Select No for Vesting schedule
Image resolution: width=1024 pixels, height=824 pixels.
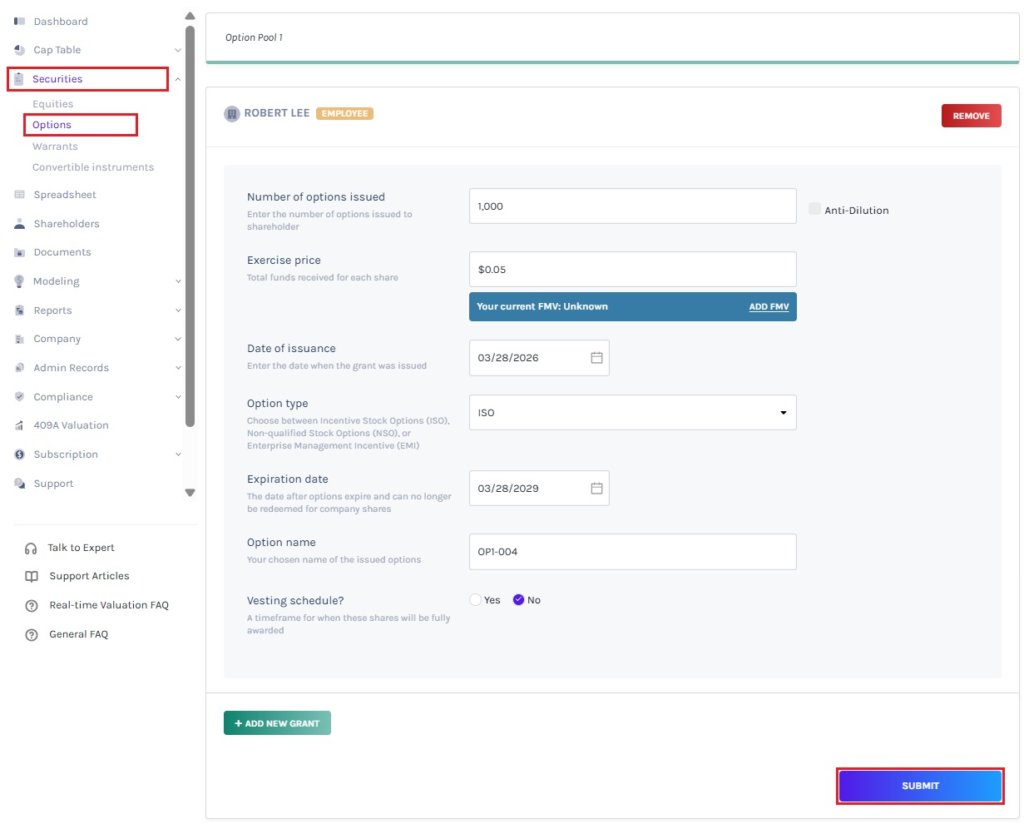[518, 600]
